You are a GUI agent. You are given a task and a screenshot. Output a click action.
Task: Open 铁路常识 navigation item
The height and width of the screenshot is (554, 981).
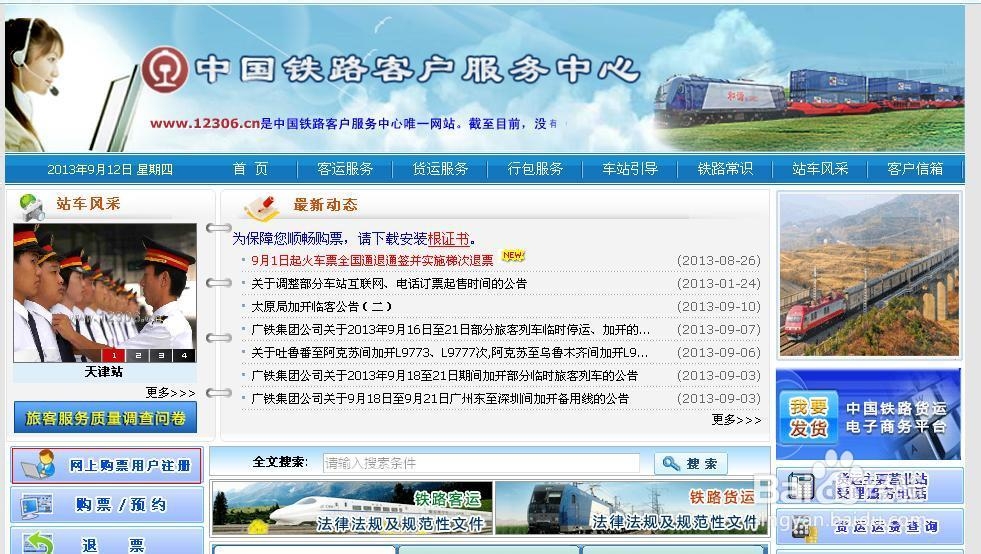[725, 169]
